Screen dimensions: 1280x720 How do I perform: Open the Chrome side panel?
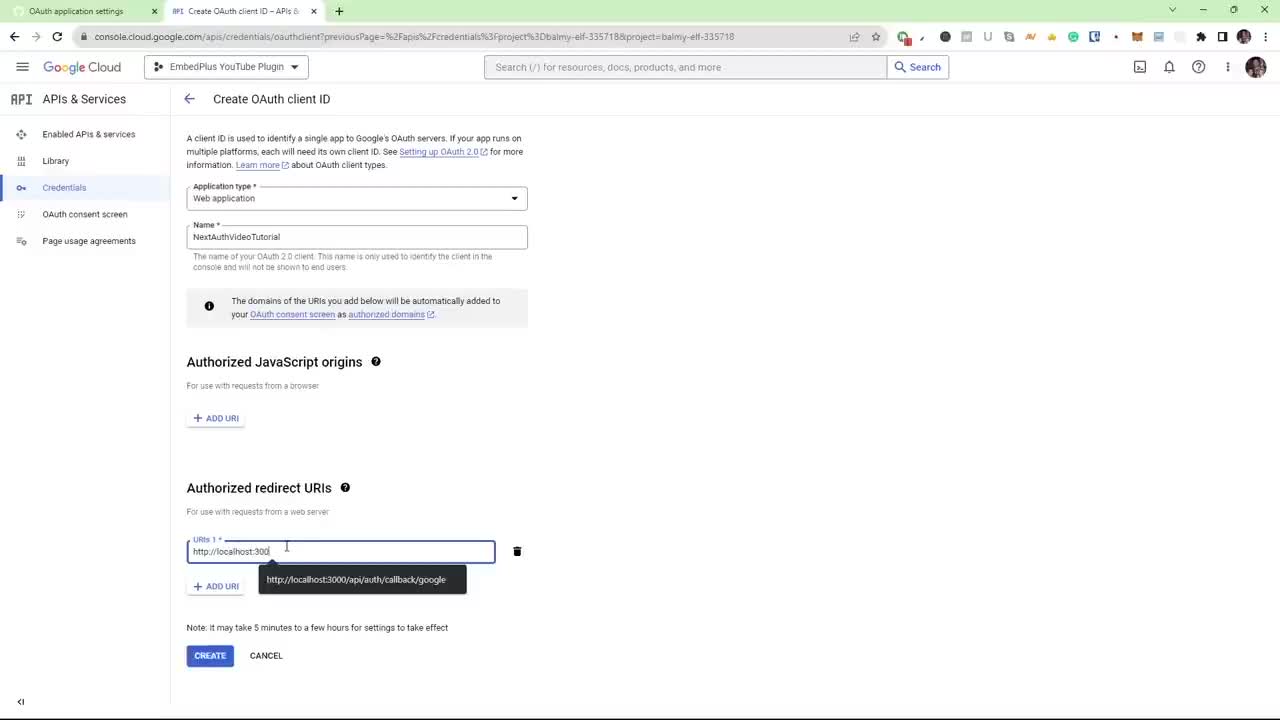pyautogui.click(x=1222, y=37)
